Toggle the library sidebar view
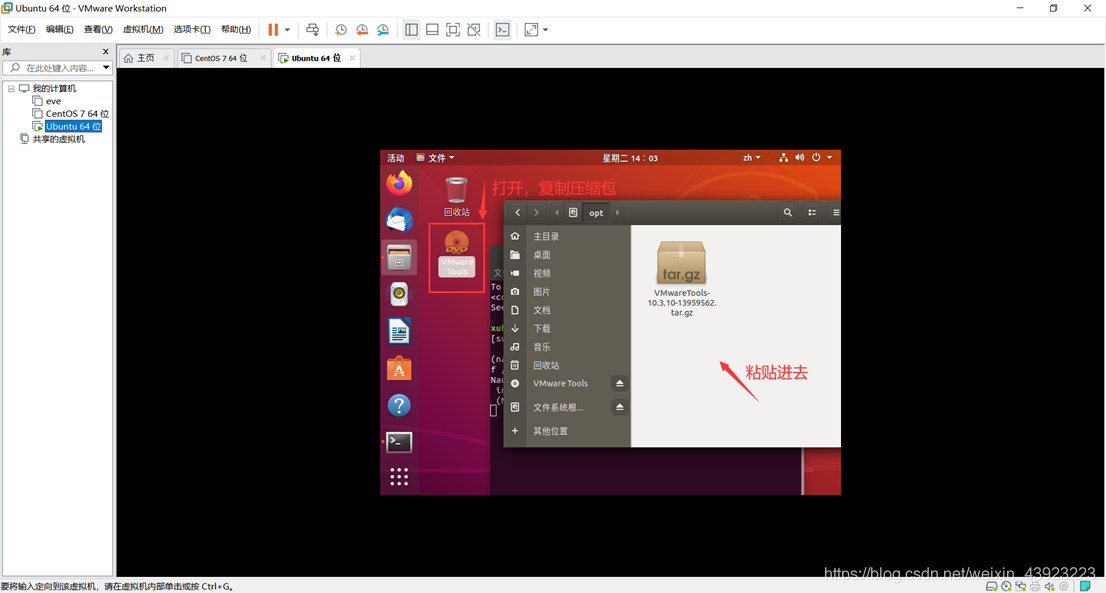Screen dimensions: 1106x593 [x=411, y=30]
